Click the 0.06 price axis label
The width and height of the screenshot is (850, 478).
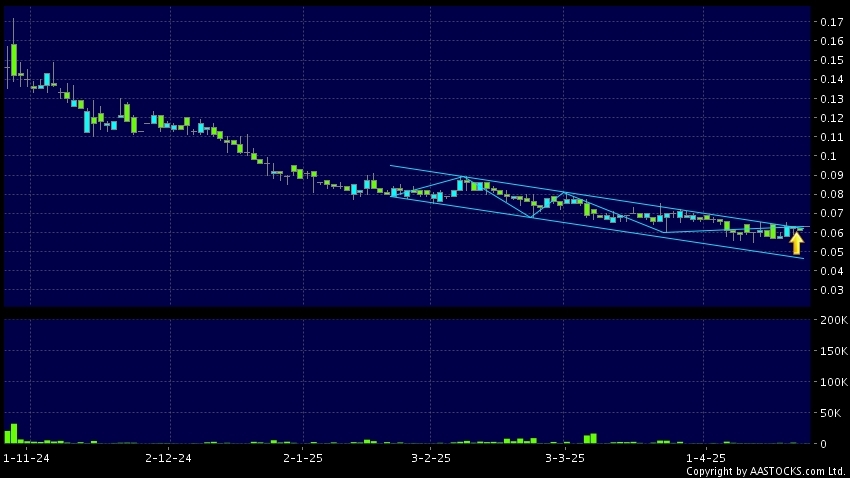(832, 233)
